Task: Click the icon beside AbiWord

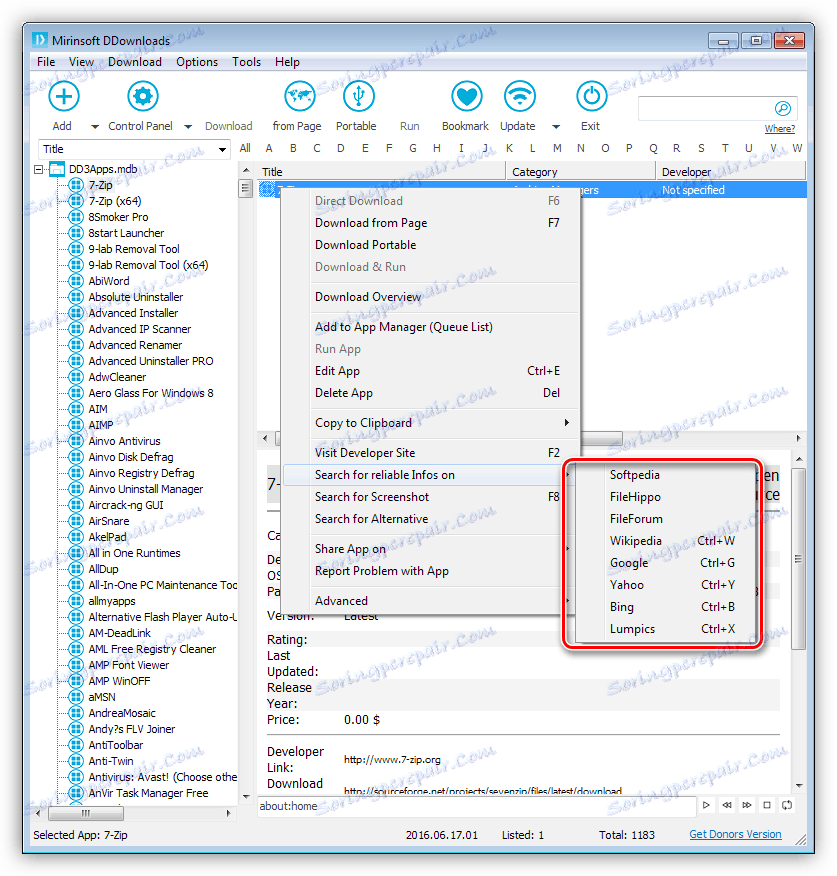Action: click(75, 281)
